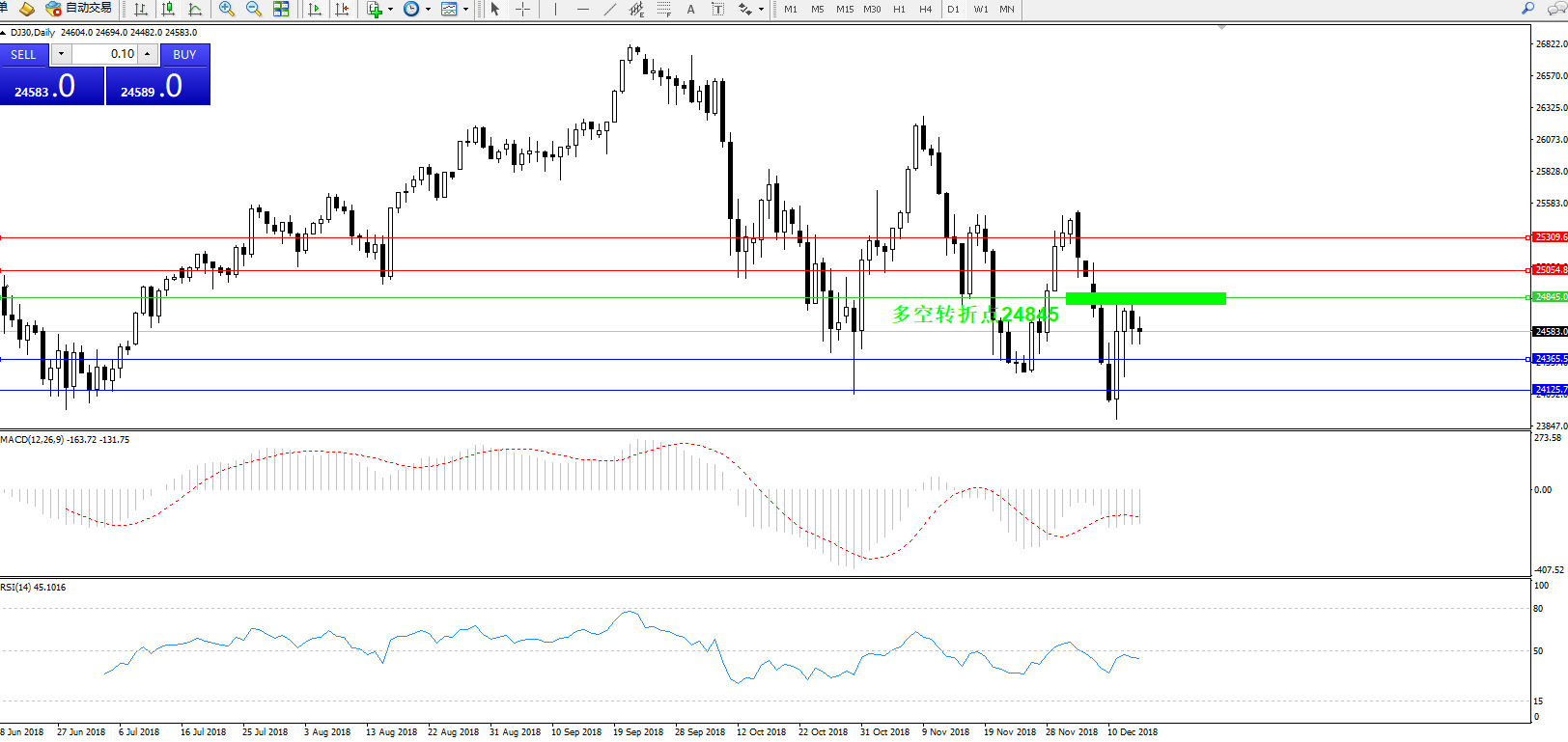Select the candlestick chart type icon
The image size is (1568, 742).
tap(168, 9)
